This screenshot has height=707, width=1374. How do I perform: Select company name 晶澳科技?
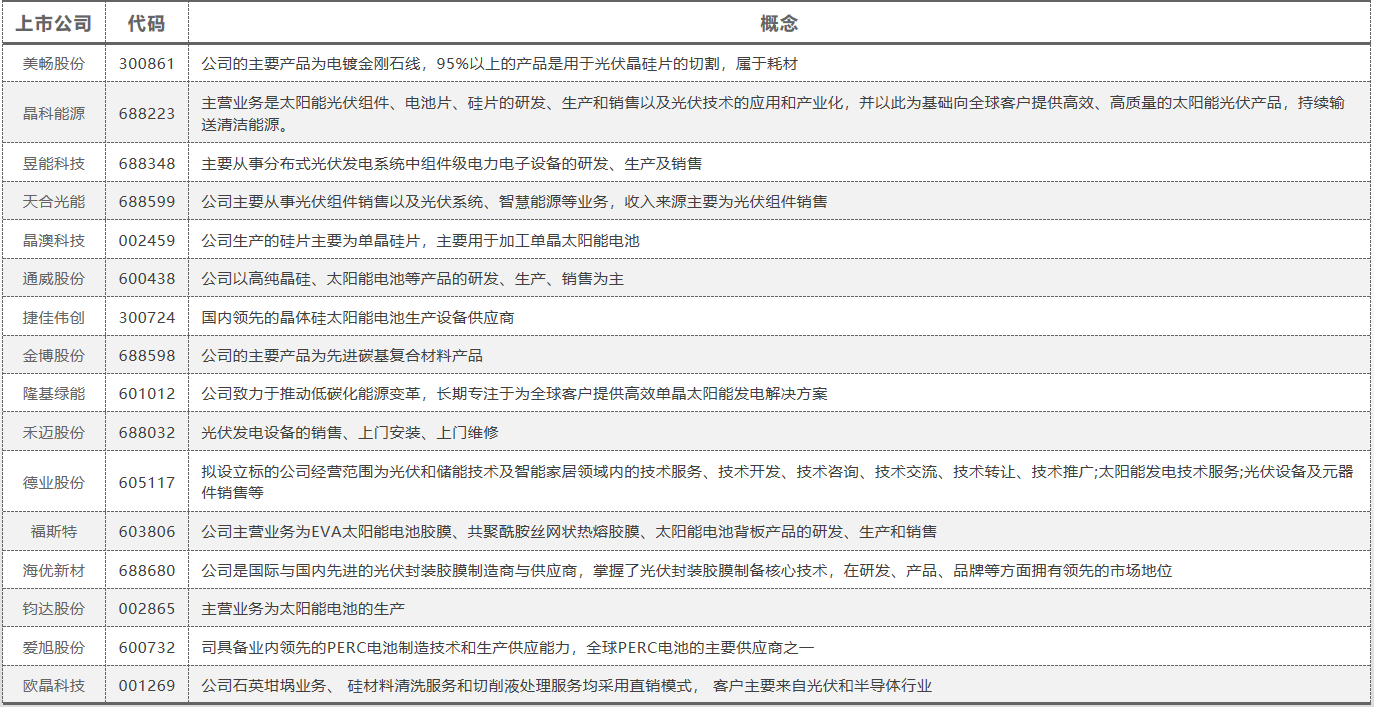(x=54, y=241)
